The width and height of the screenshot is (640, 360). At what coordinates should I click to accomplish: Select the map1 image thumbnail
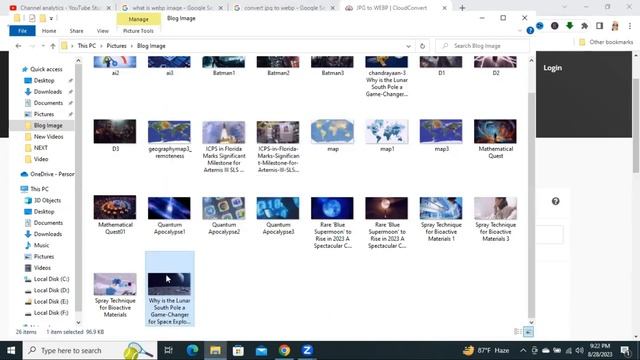pyautogui.click(x=387, y=131)
